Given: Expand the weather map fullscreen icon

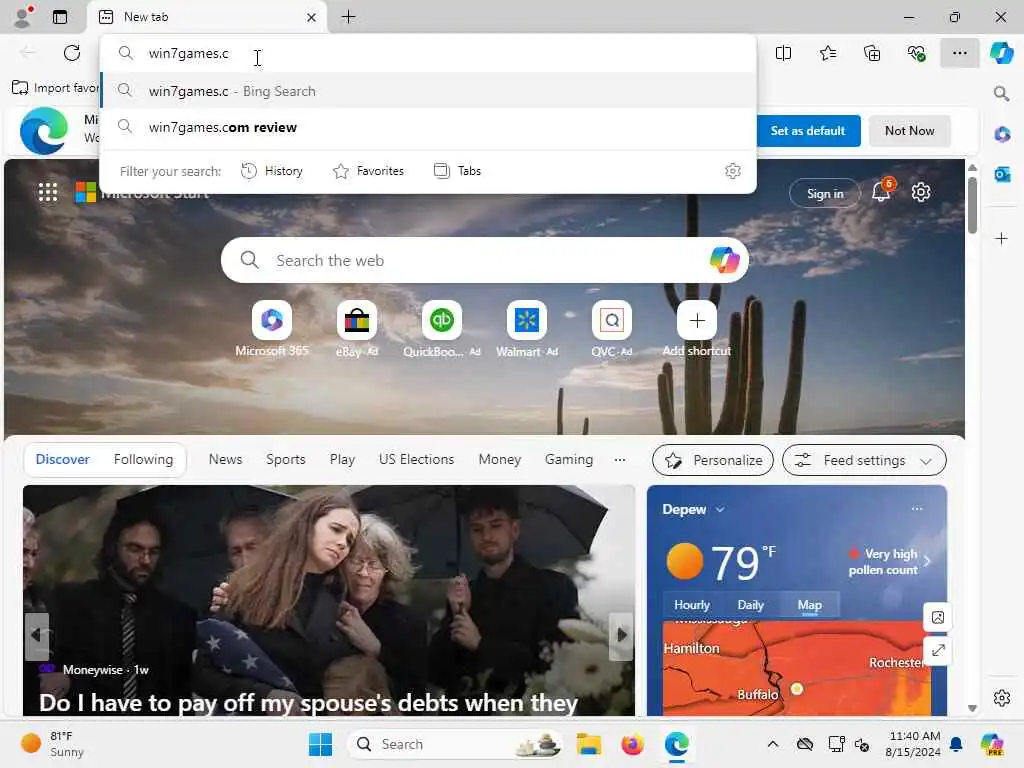Looking at the screenshot, I should pos(938,650).
